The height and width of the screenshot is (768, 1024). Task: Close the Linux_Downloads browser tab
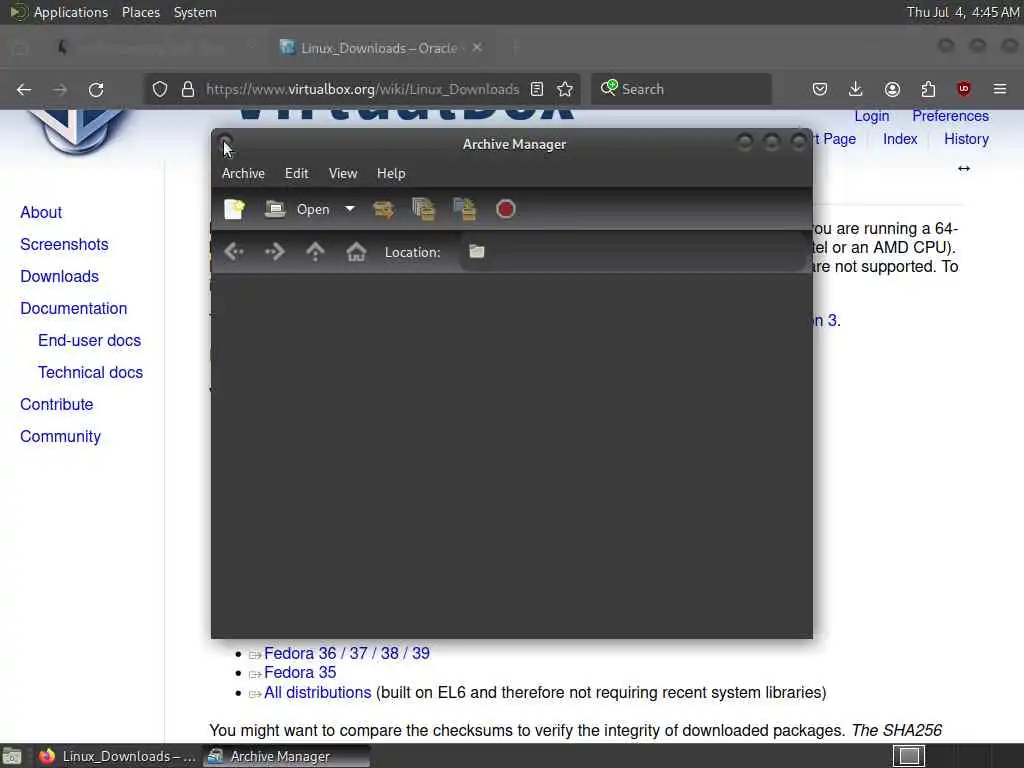click(477, 47)
